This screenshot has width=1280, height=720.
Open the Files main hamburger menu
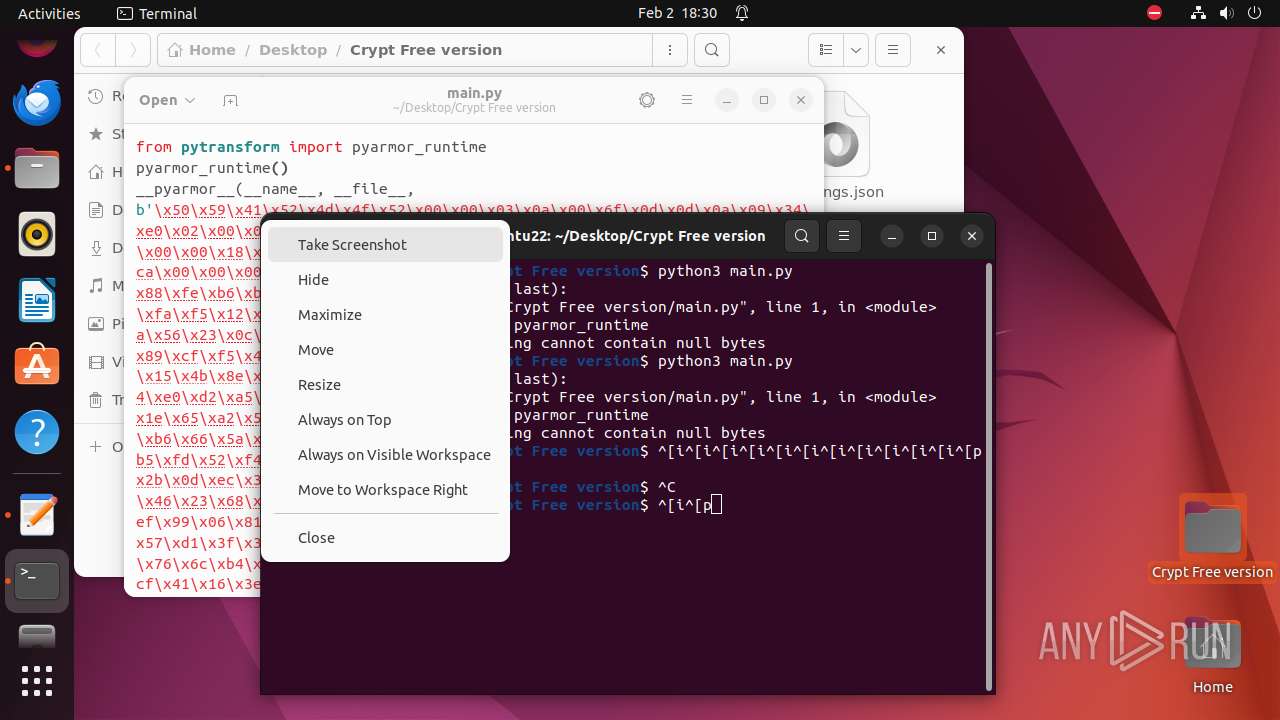pos(893,50)
